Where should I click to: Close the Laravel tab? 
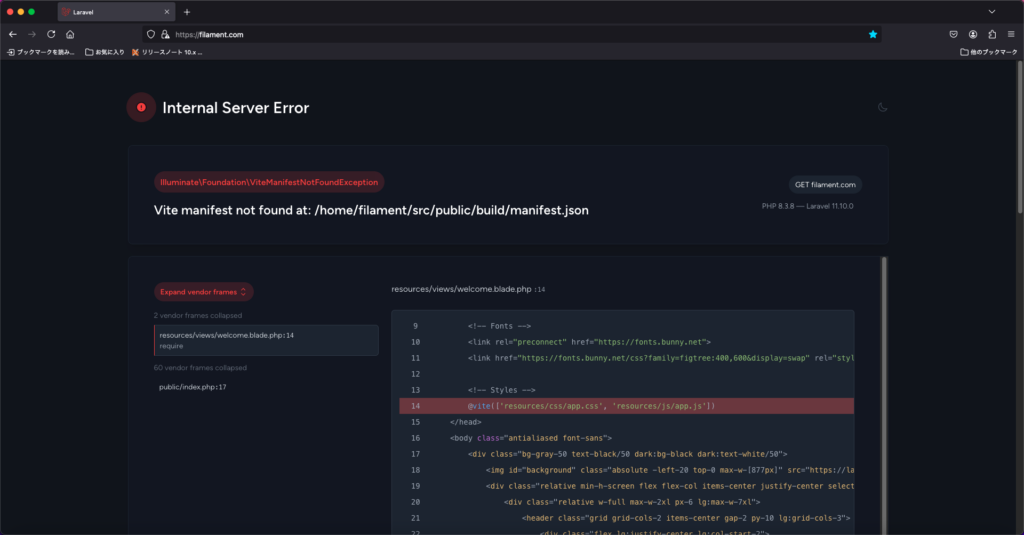click(x=167, y=12)
